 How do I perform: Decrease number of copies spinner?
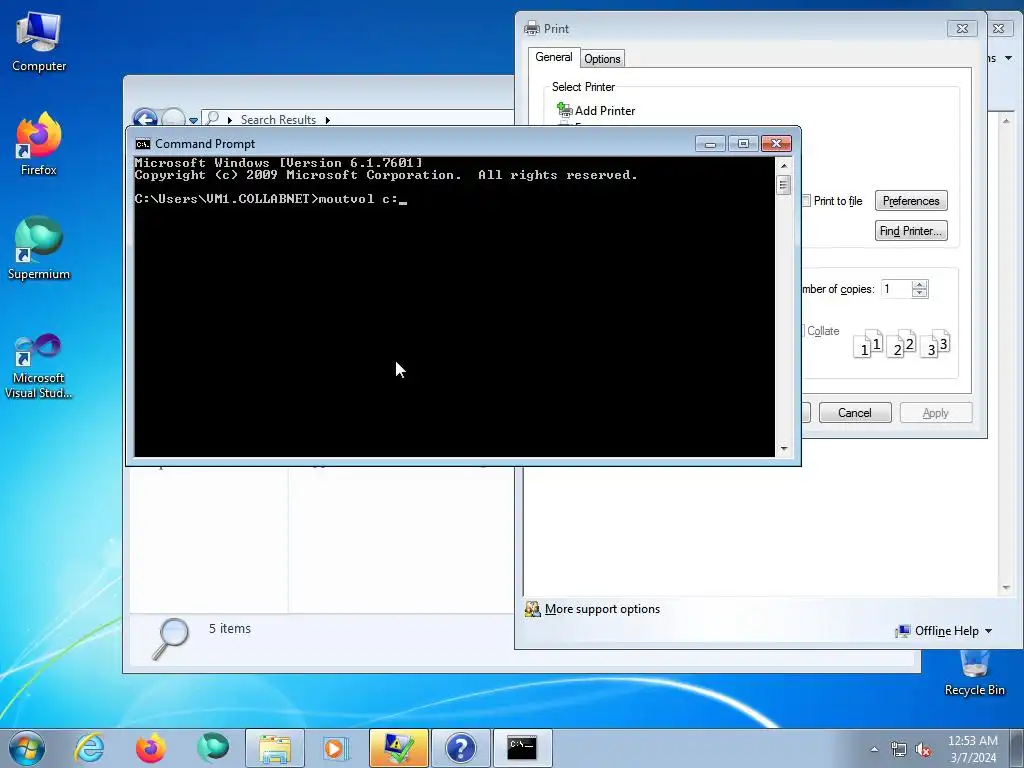pyautogui.click(x=920, y=293)
